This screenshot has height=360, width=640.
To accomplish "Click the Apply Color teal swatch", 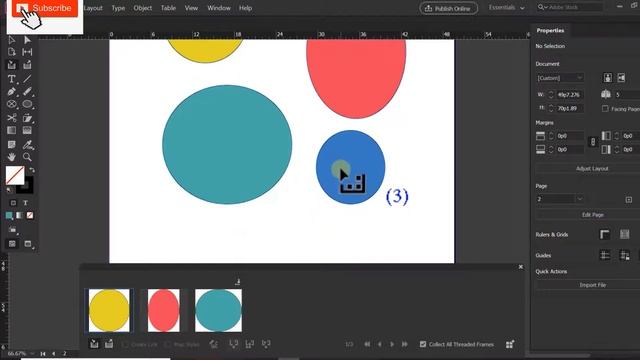I will tap(9, 216).
